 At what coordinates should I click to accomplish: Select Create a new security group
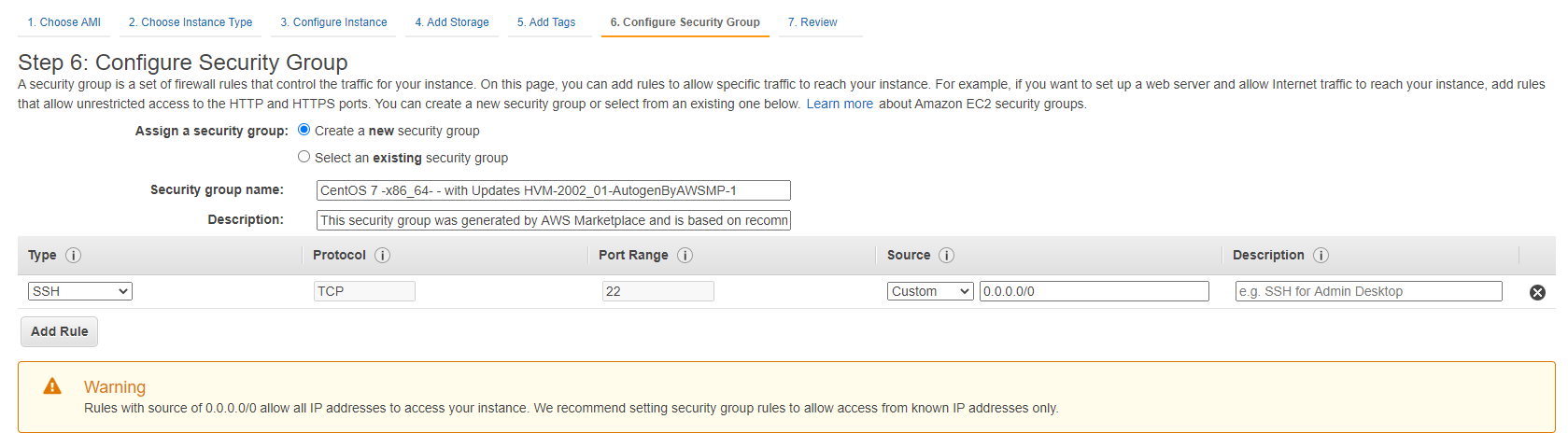pos(304,130)
